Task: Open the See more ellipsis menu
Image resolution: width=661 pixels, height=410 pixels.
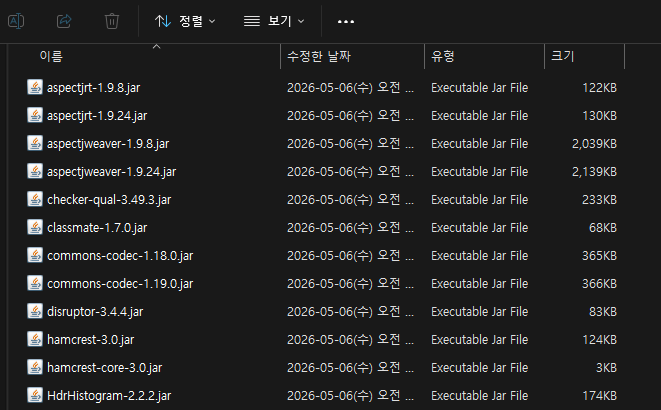Action: pyautogui.click(x=346, y=21)
